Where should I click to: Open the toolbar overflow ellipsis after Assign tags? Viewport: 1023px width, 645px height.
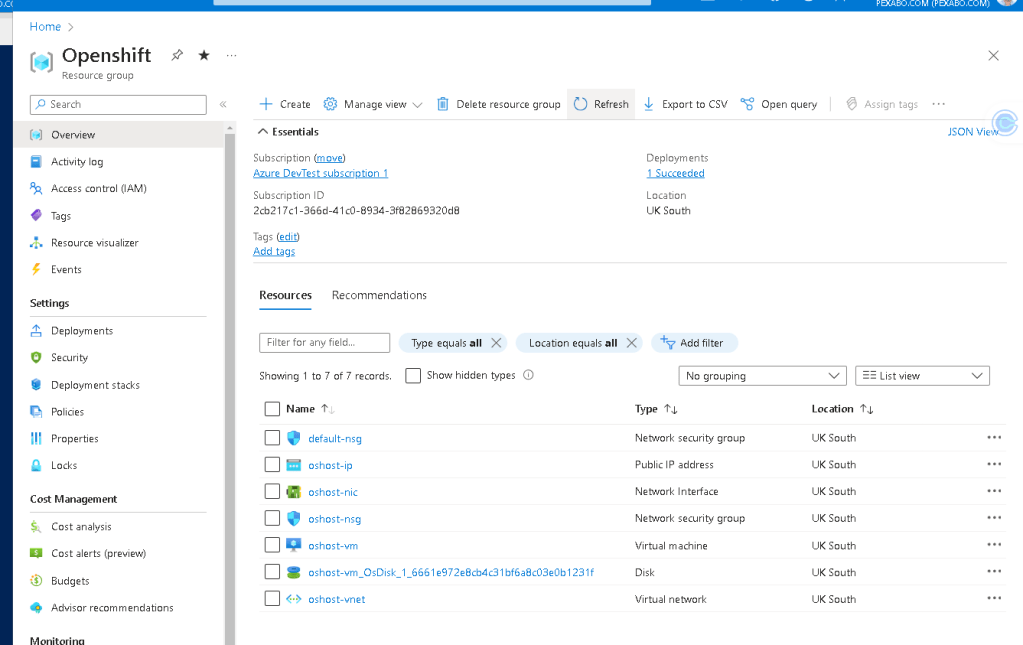pyautogui.click(x=938, y=104)
